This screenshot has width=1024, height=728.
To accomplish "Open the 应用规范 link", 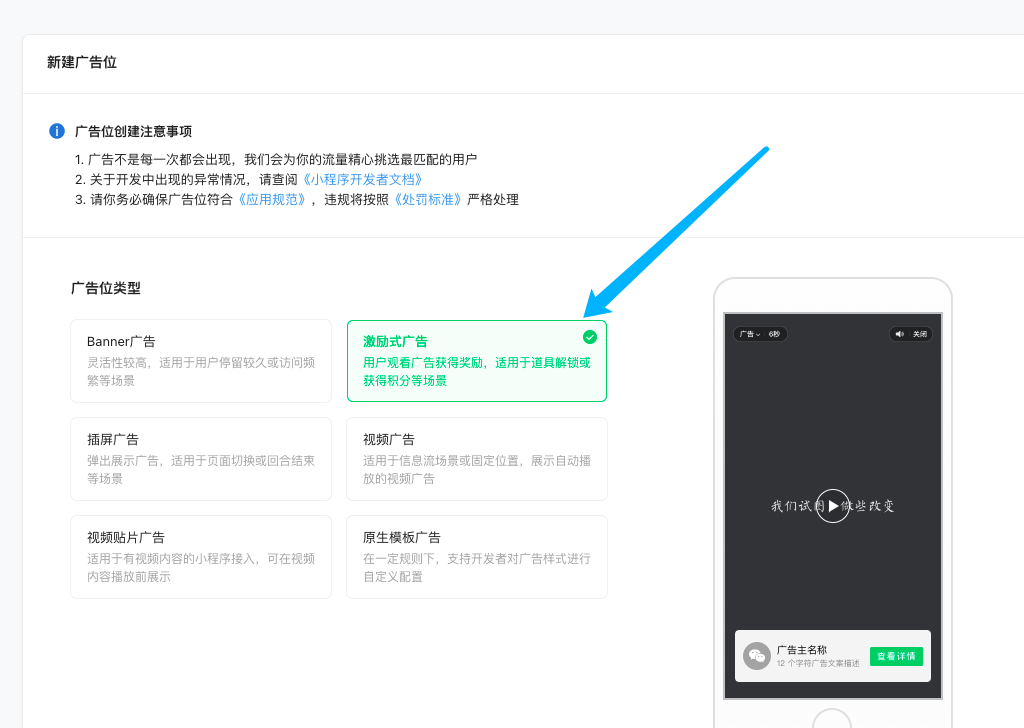I will [271, 199].
